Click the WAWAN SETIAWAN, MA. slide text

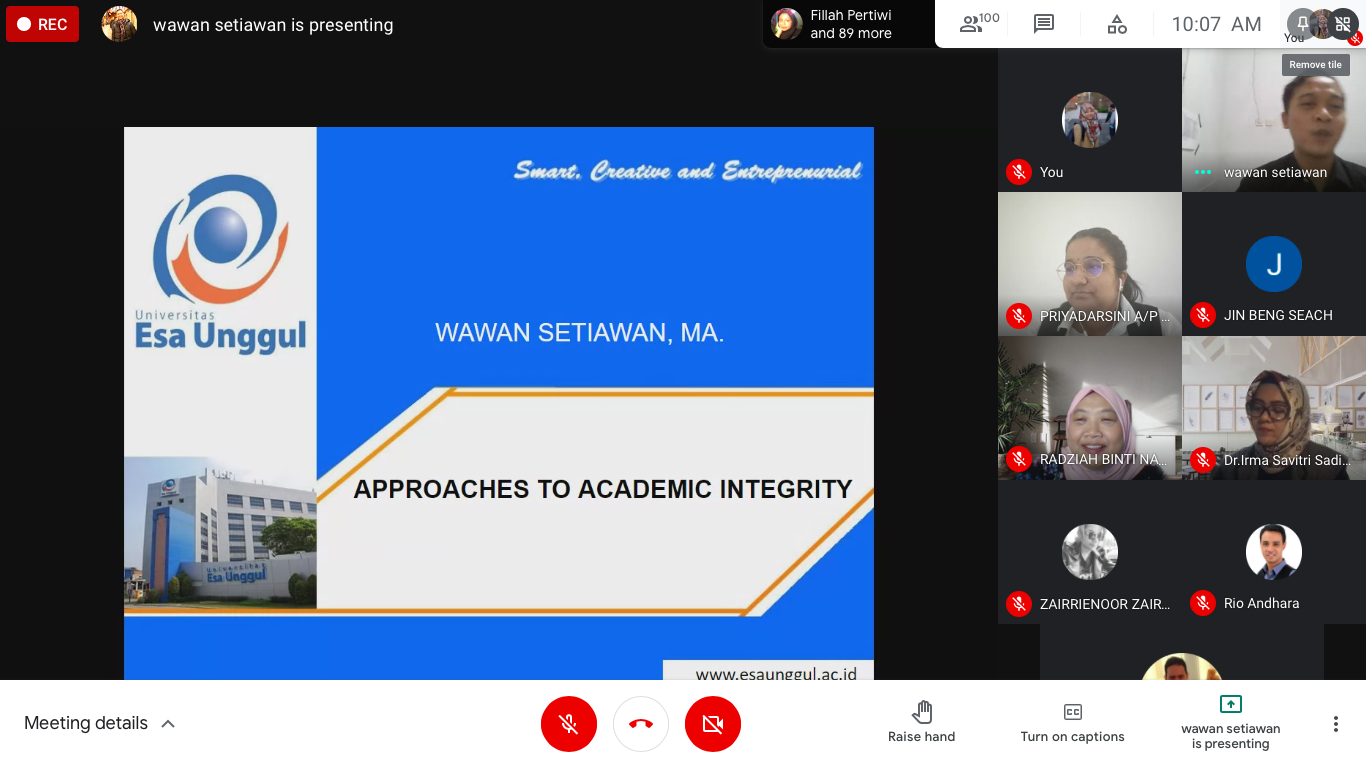(x=579, y=333)
